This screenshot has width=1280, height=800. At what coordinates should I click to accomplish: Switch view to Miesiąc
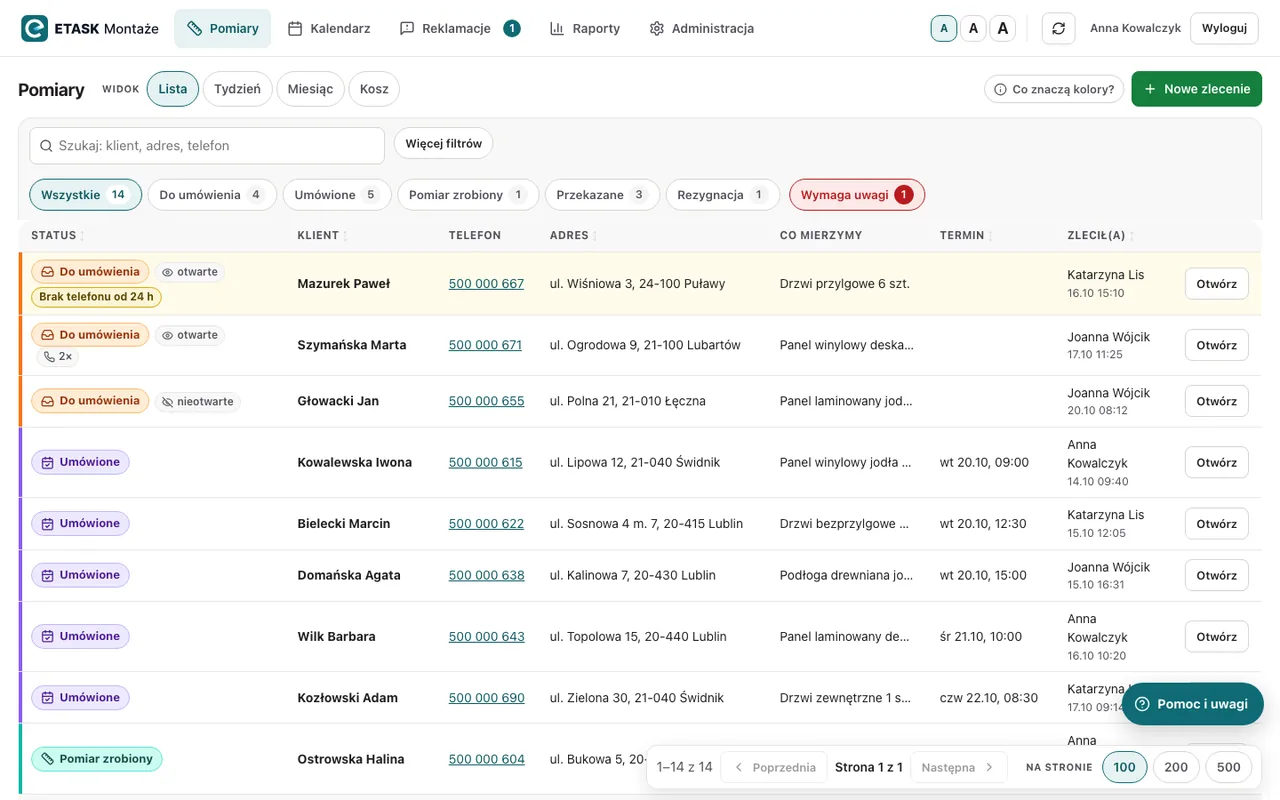310,89
